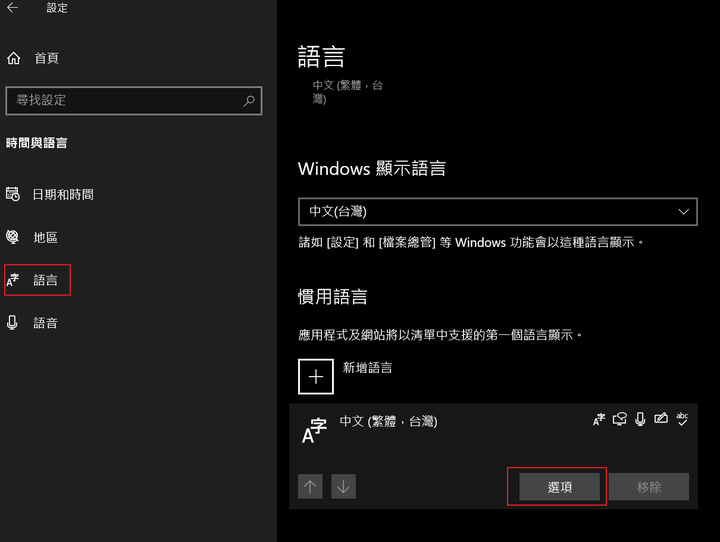Click the 語音 microphone icon in sidebar
This screenshot has height=542, width=720.
coord(12,322)
